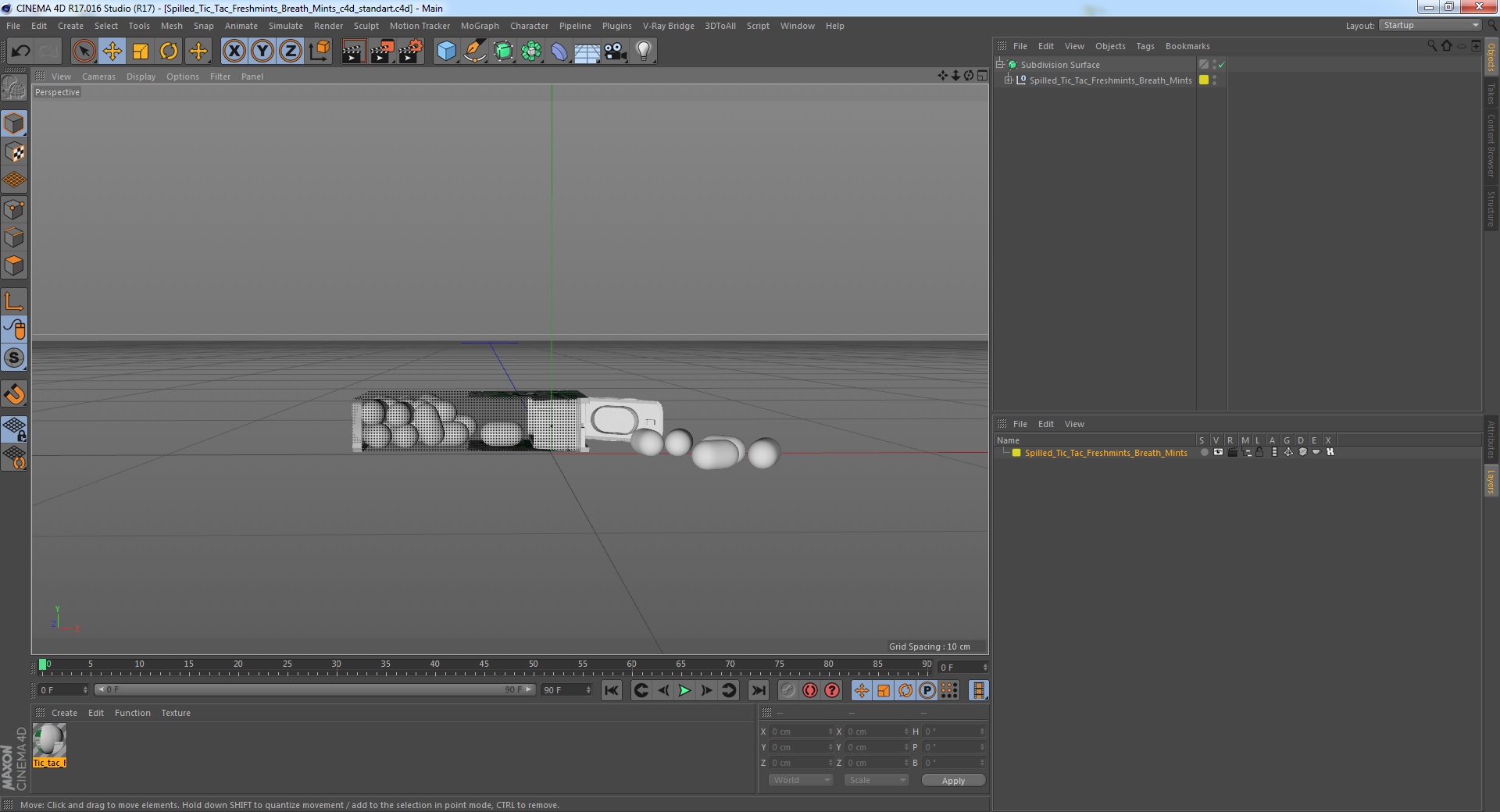
Task: Toggle layer view eye icon
Action: [x=1218, y=452]
